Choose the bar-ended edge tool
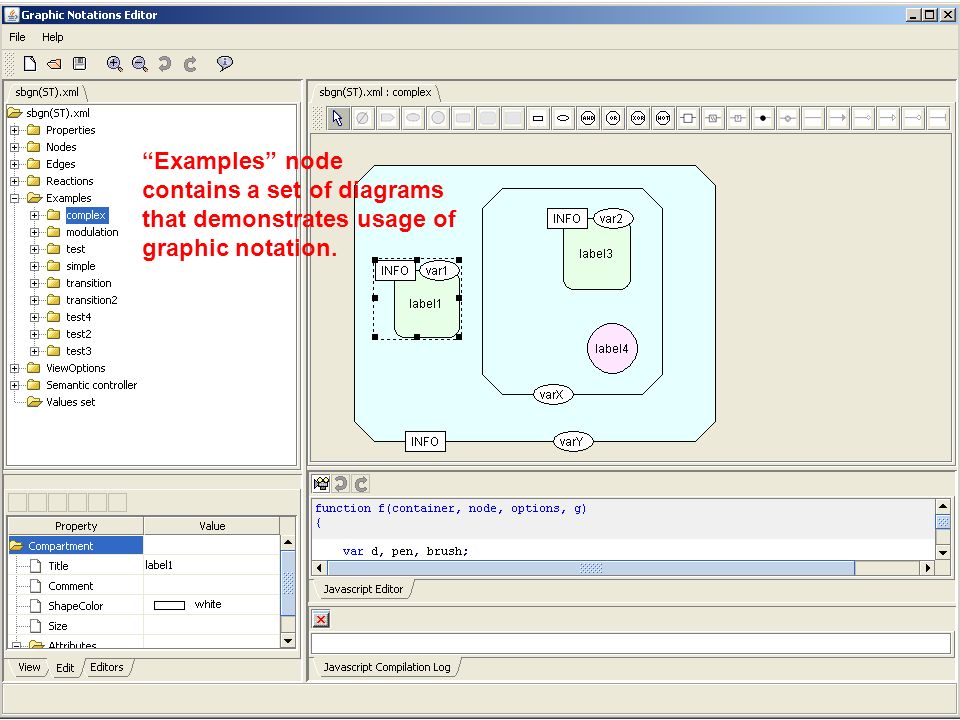 tap(938, 118)
